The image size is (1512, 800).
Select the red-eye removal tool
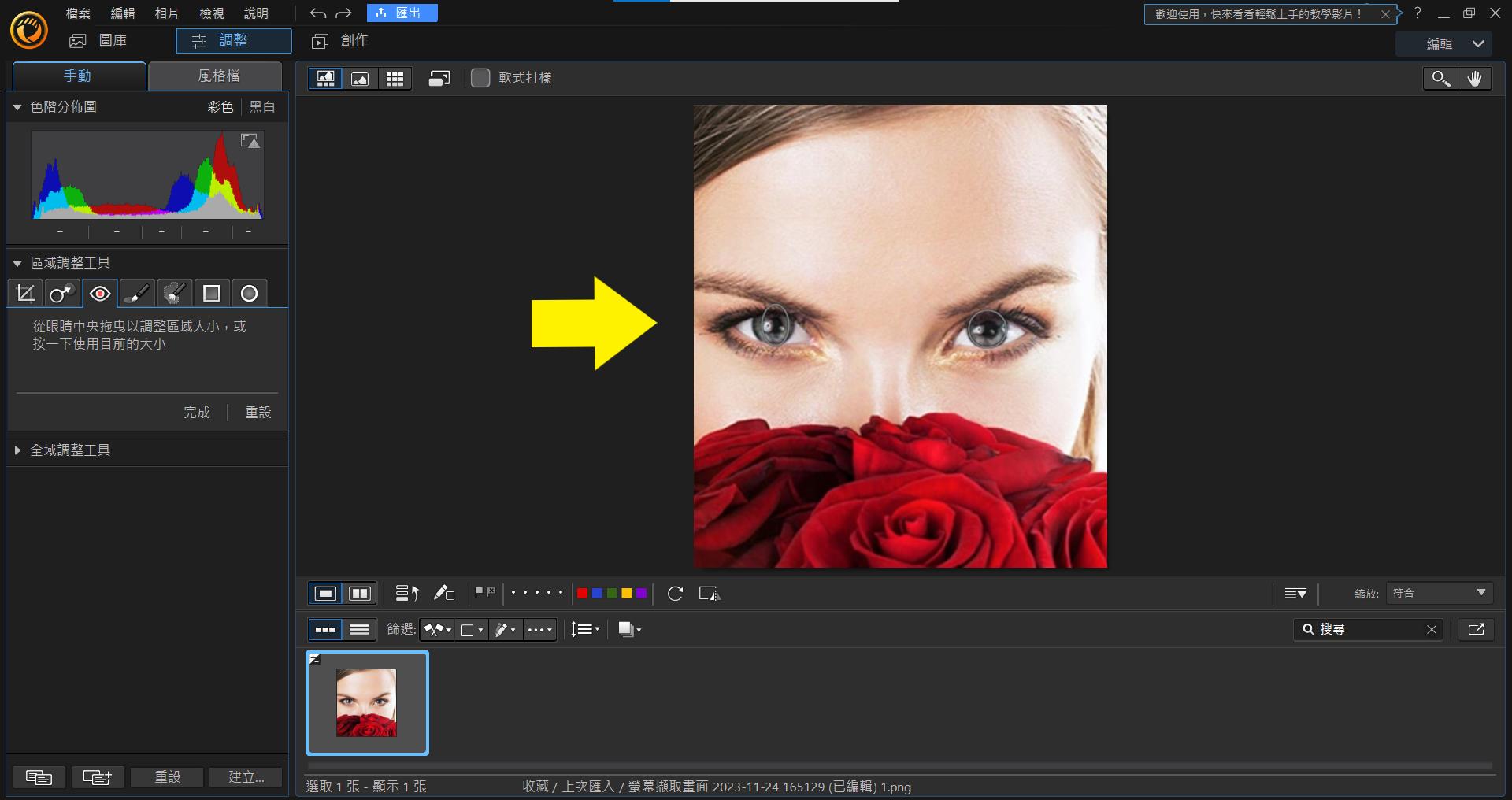[x=100, y=294]
